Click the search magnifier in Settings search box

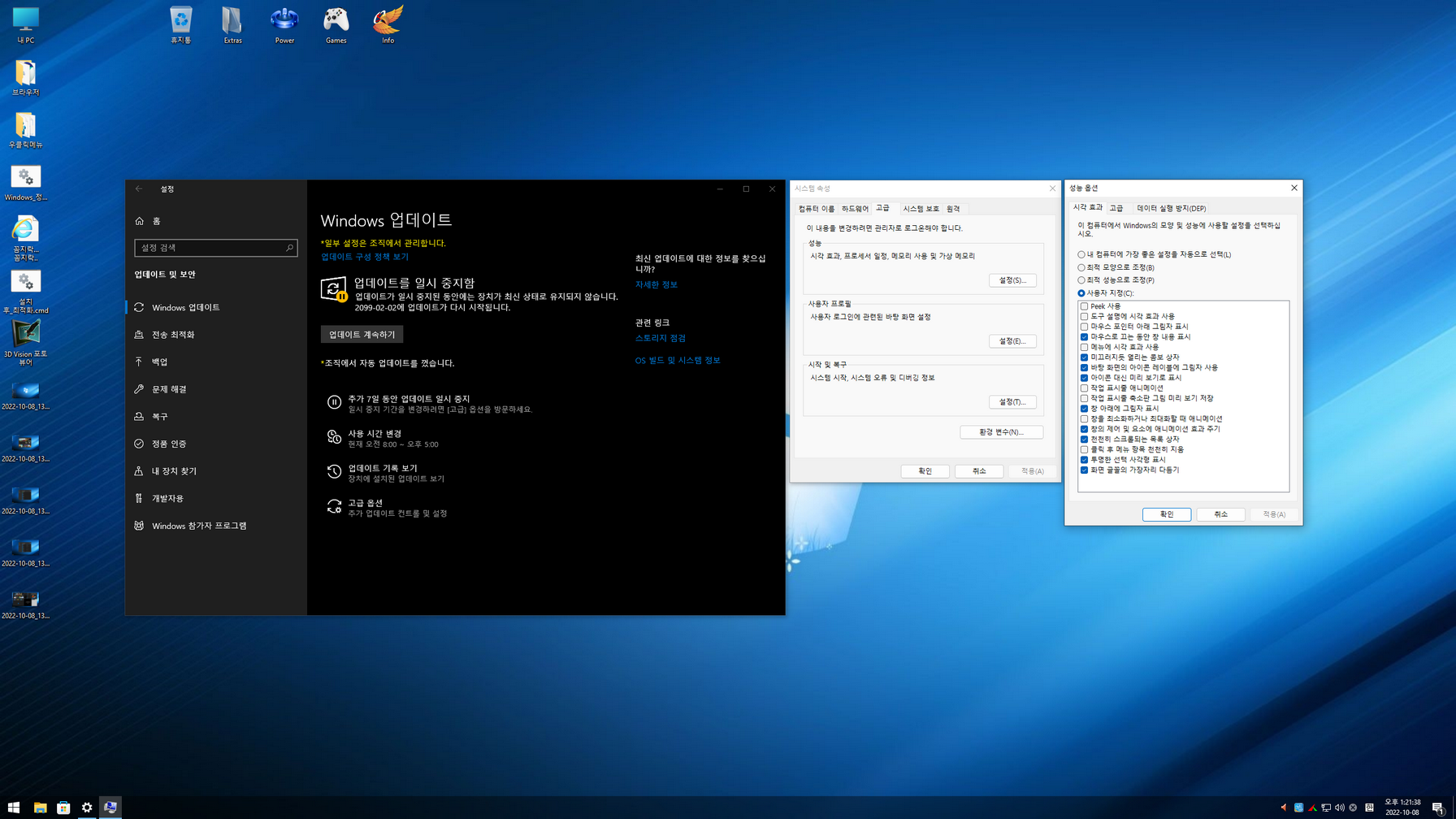[x=289, y=248]
